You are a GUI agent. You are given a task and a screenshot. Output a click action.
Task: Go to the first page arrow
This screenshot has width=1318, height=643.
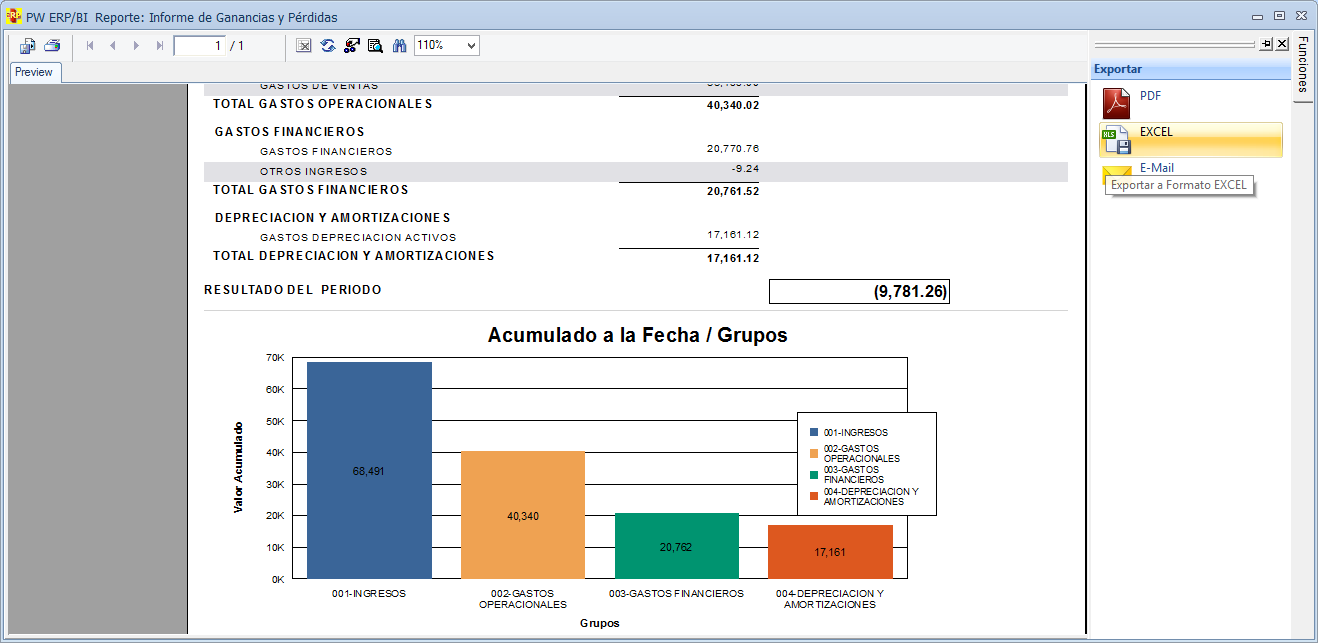point(90,46)
